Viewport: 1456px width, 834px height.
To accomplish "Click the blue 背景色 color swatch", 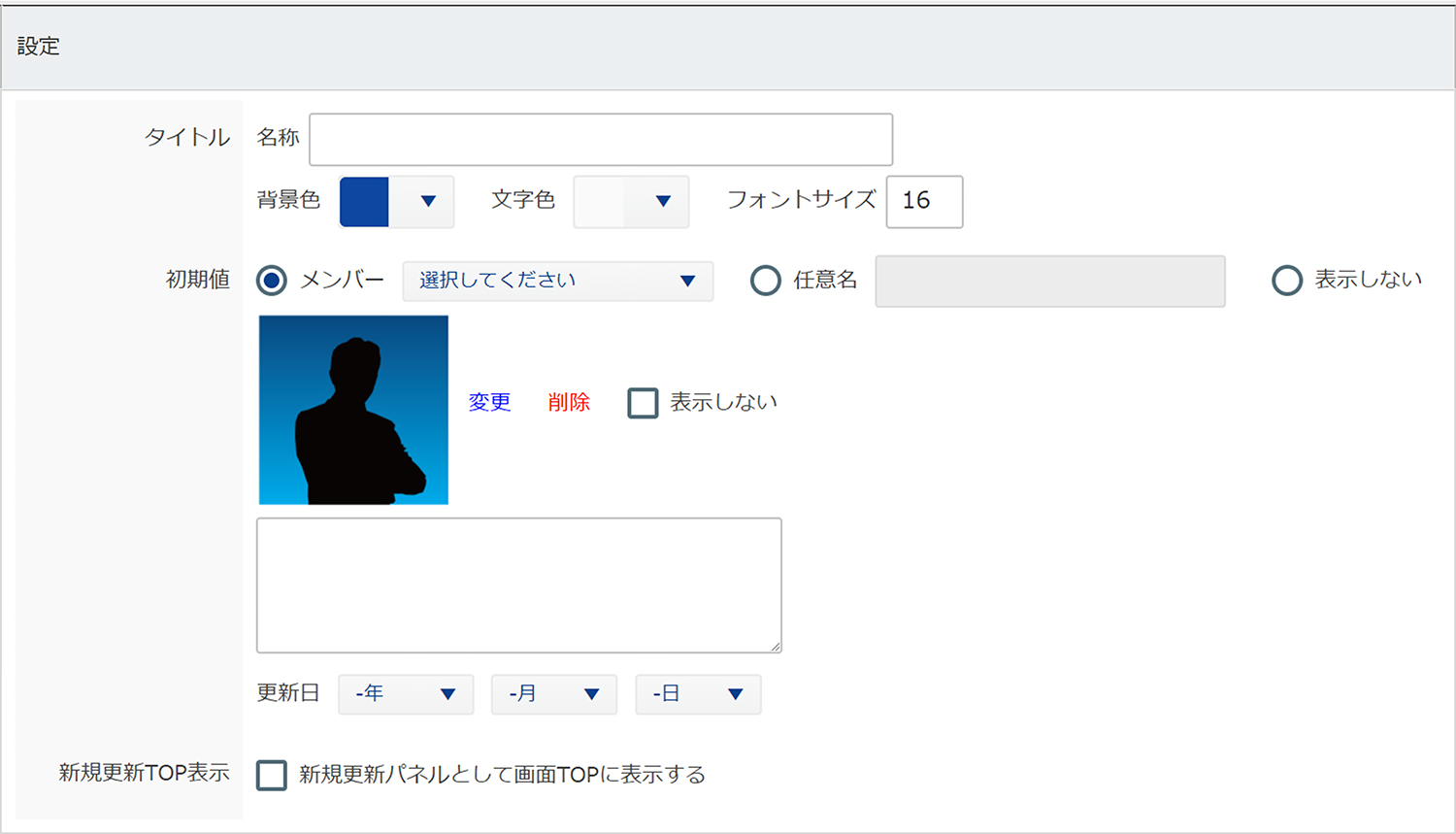I will (364, 202).
